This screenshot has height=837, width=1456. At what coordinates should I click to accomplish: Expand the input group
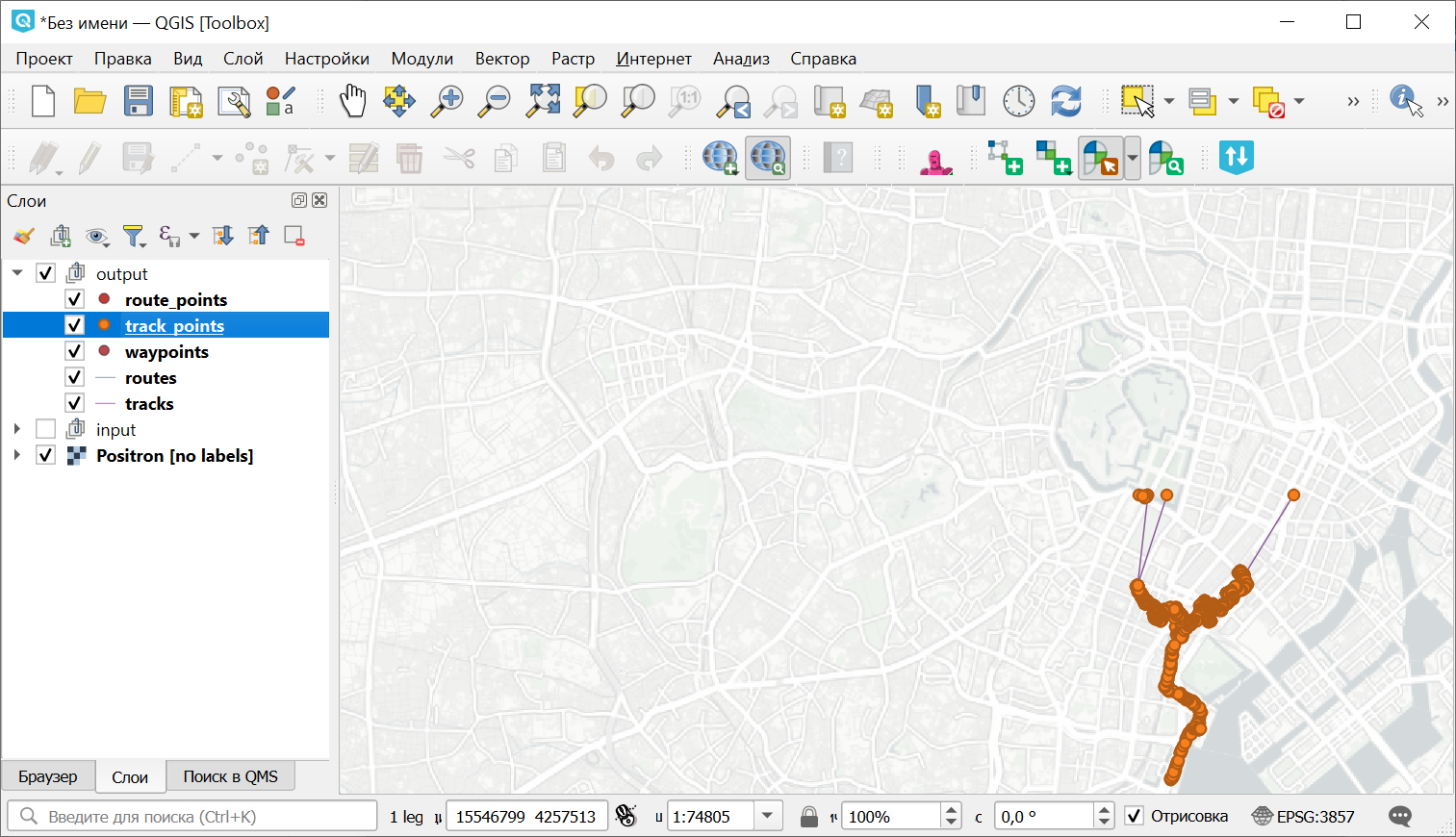click(x=17, y=429)
